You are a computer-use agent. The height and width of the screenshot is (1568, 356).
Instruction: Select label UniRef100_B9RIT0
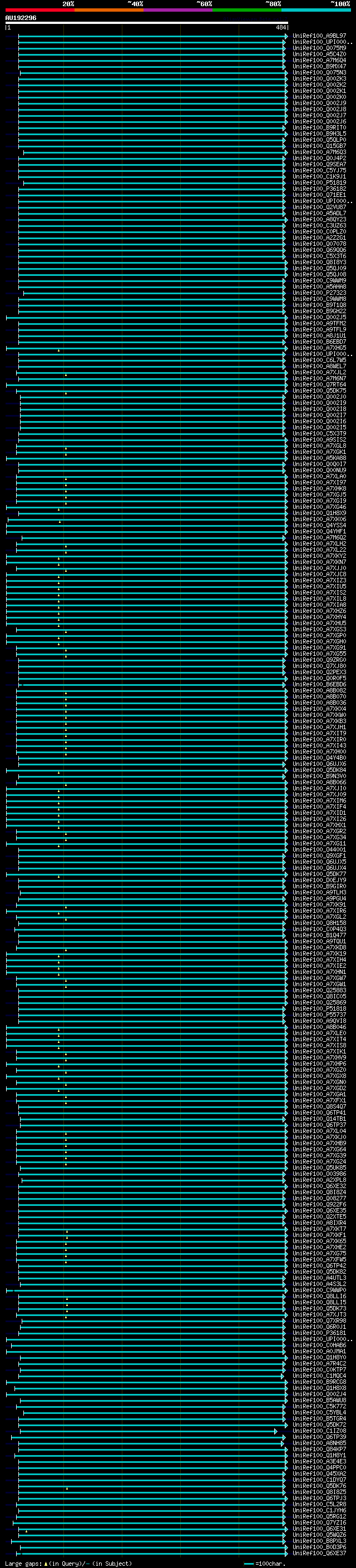(319, 128)
